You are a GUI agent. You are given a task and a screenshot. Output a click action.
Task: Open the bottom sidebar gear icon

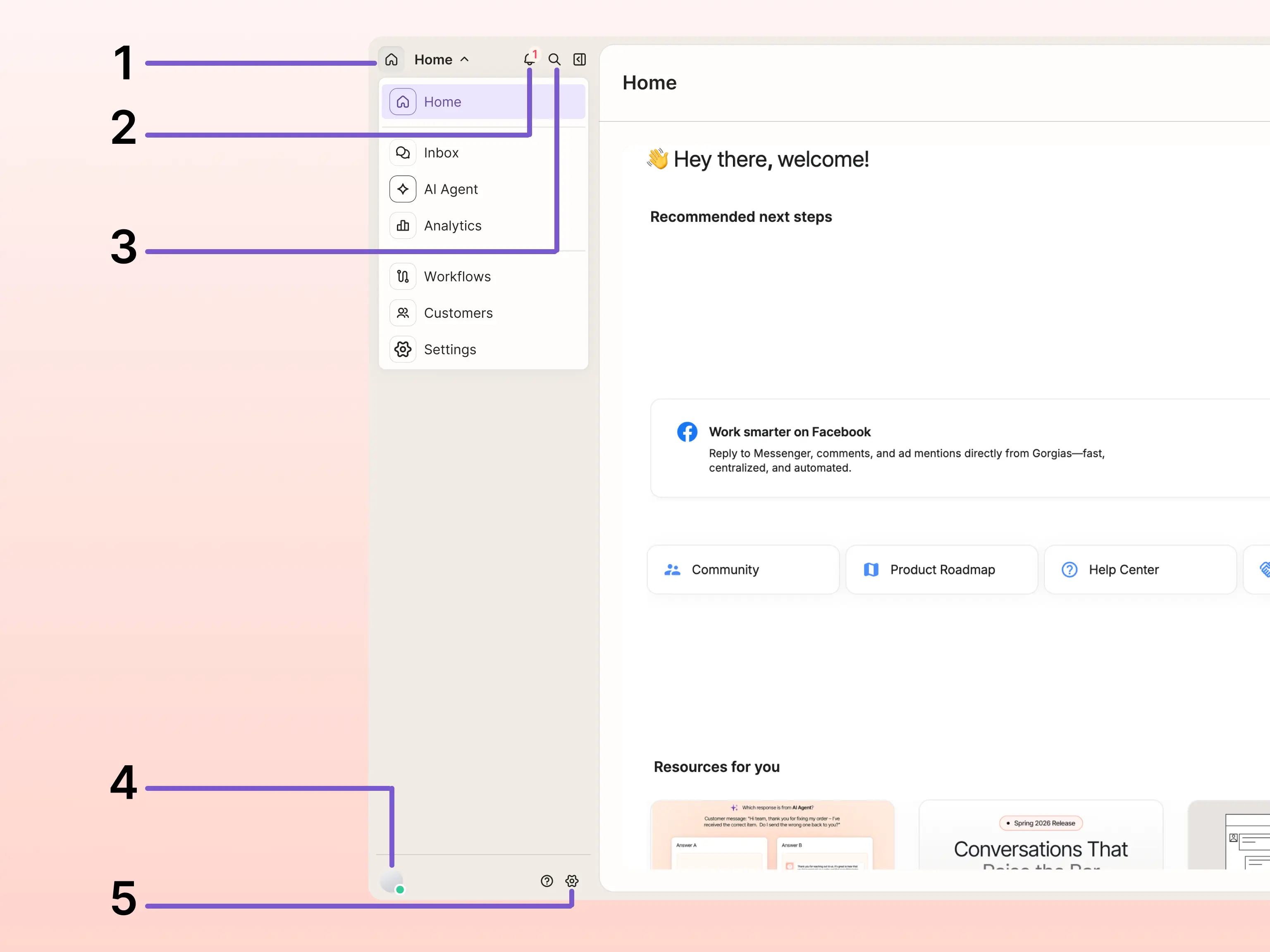[x=572, y=881]
